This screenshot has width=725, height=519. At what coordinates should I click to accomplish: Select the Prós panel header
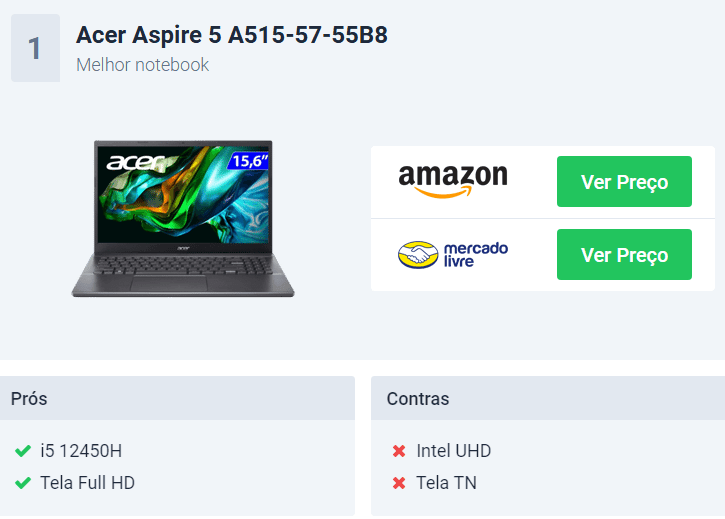[178, 398]
